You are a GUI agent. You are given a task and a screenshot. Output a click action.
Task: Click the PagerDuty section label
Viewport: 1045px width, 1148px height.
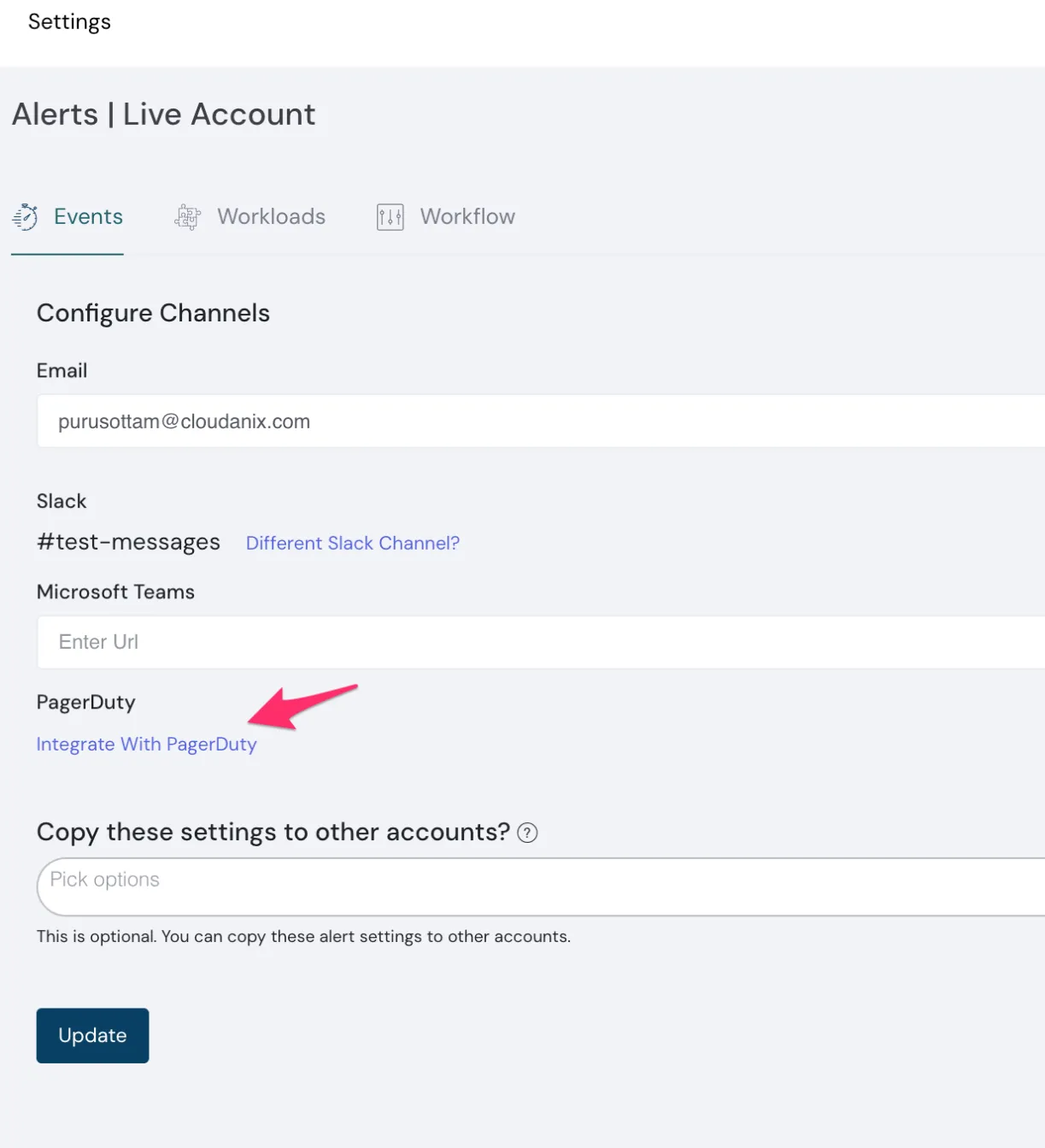click(85, 703)
